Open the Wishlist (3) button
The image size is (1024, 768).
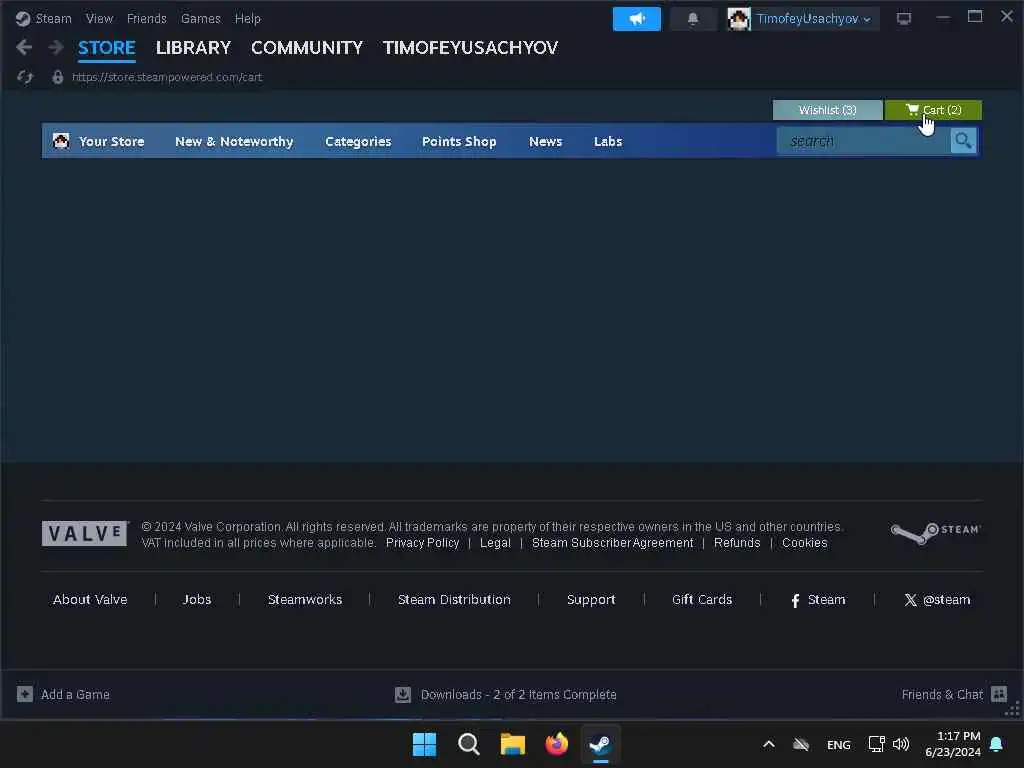[827, 110]
